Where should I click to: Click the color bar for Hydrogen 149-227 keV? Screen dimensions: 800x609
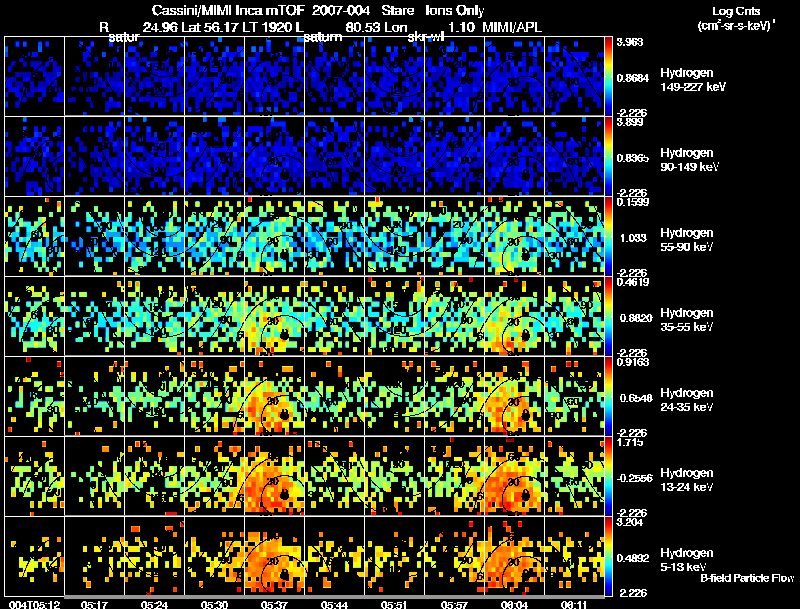608,76
